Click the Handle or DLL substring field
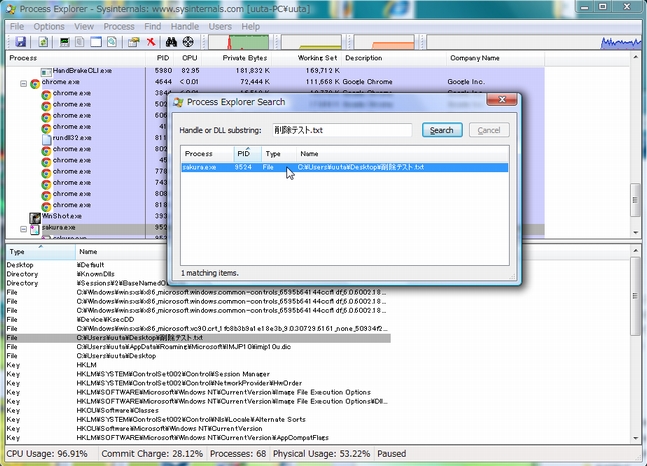647x466 pixels. tap(342, 130)
